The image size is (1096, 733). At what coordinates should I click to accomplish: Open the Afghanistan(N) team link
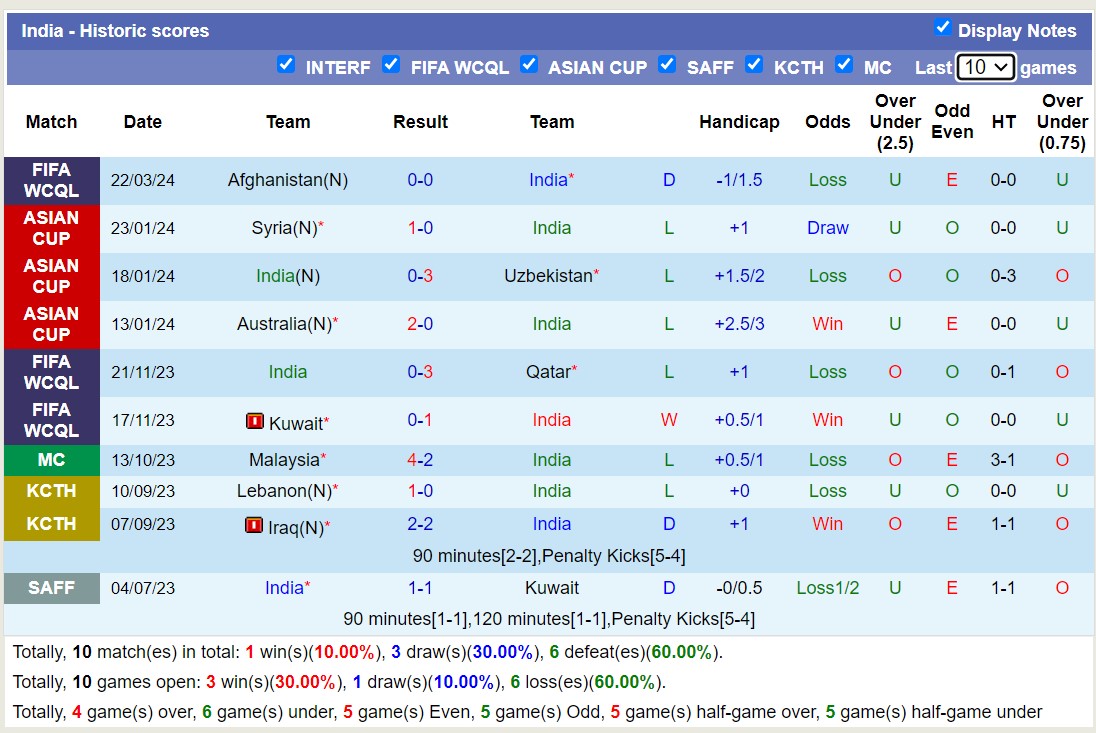[x=287, y=180]
